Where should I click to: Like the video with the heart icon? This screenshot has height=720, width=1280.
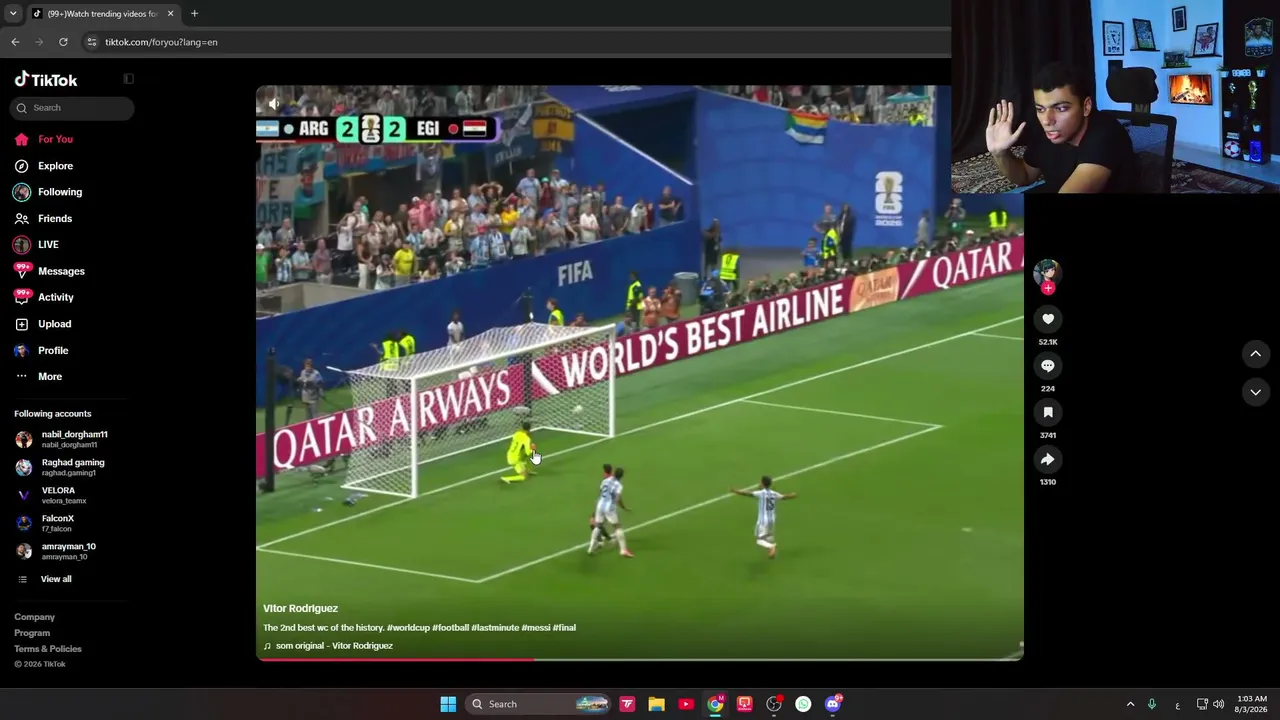click(1048, 319)
